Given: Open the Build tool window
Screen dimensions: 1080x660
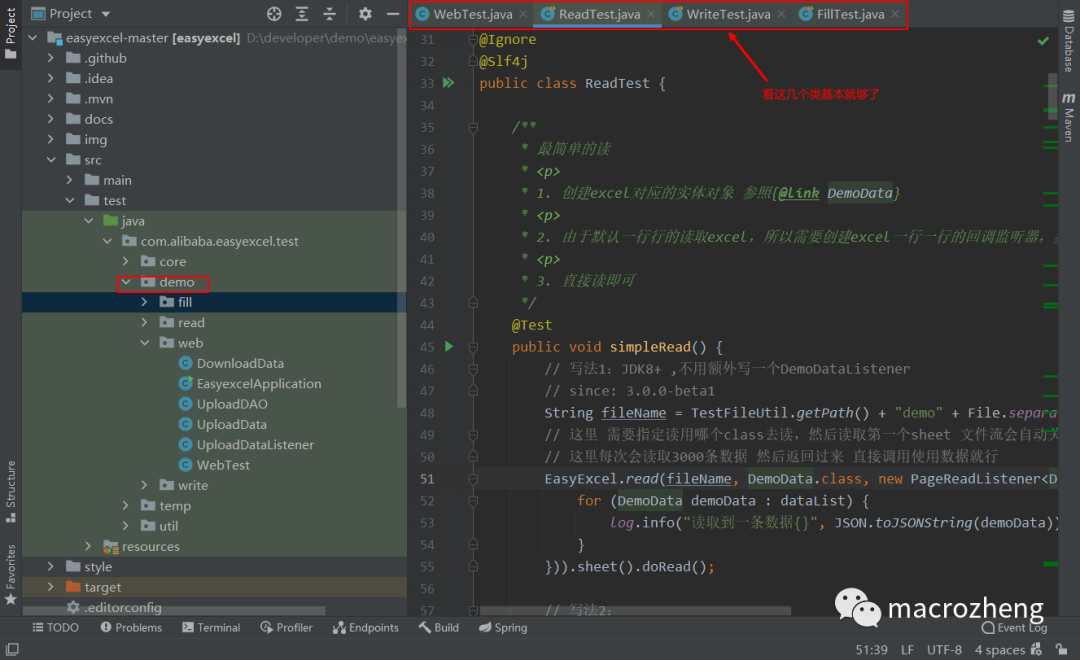Looking at the screenshot, I should point(439,628).
